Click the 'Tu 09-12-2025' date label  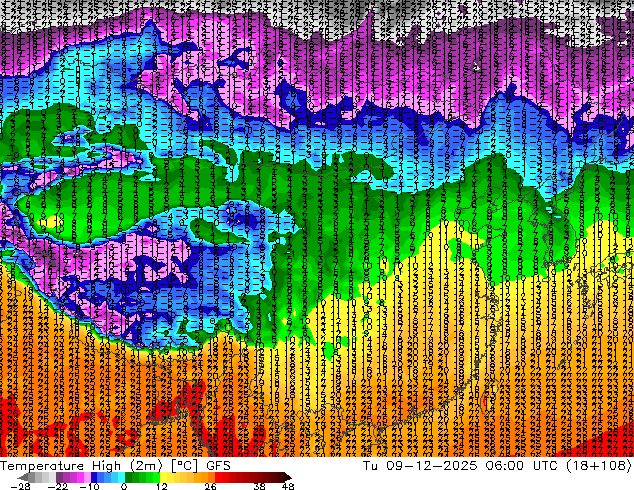point(420,466)
